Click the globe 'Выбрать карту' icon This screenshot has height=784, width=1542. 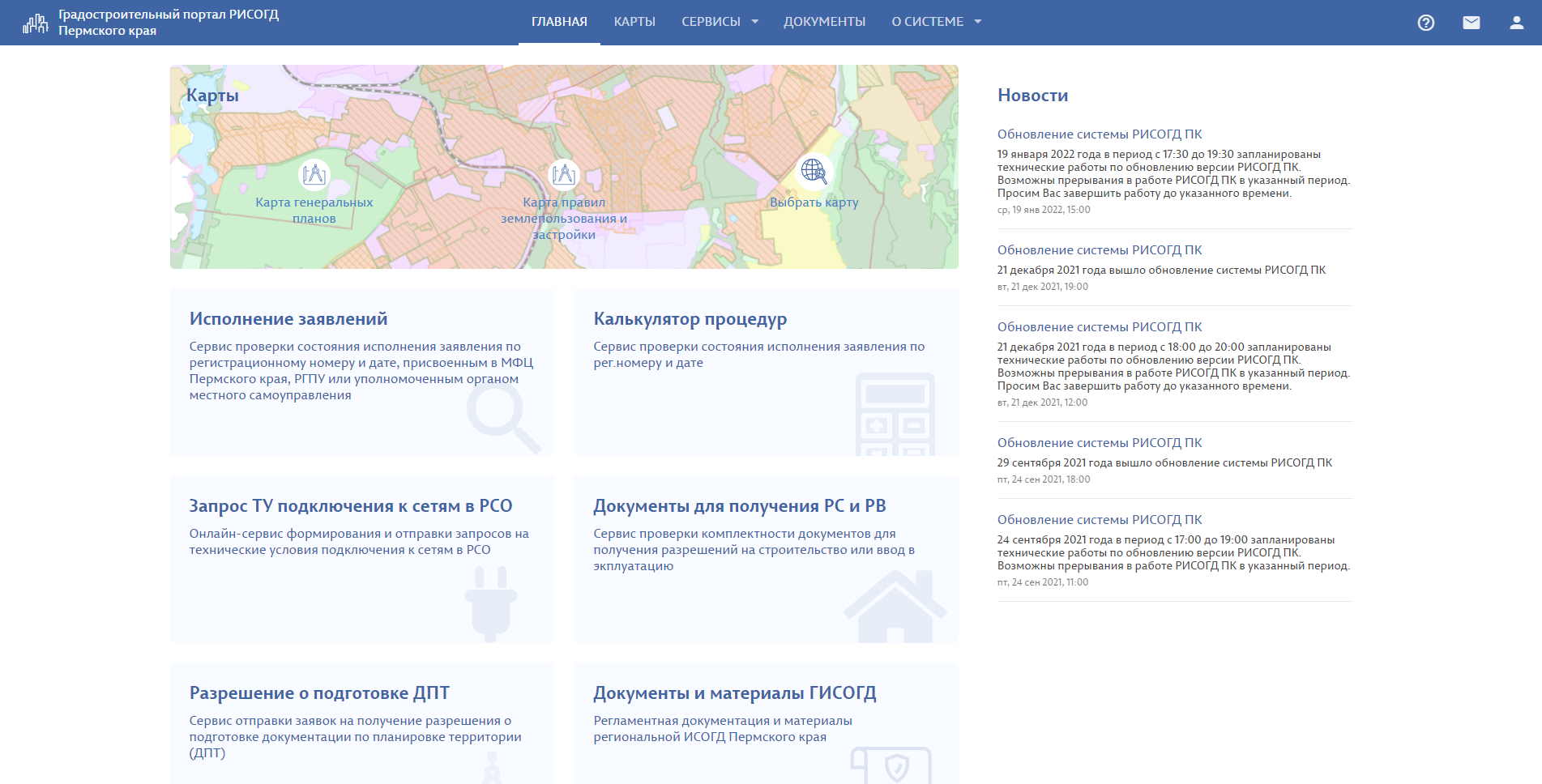click(814, 171)
